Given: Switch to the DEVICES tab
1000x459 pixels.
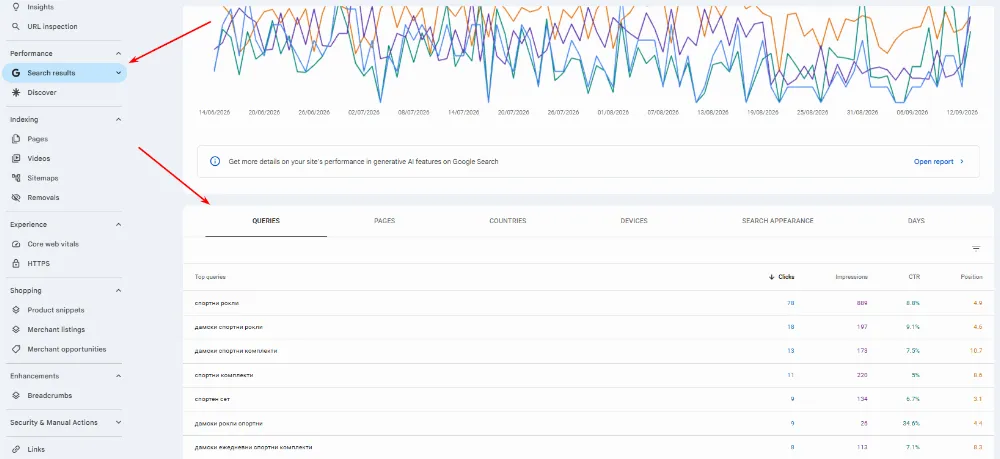Looking at the screenshot, I should click(634, 221).
